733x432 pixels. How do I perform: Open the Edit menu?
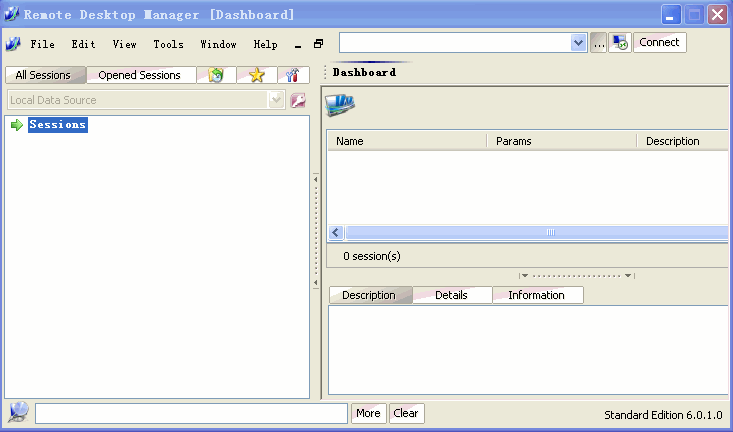tap(84, 44)
